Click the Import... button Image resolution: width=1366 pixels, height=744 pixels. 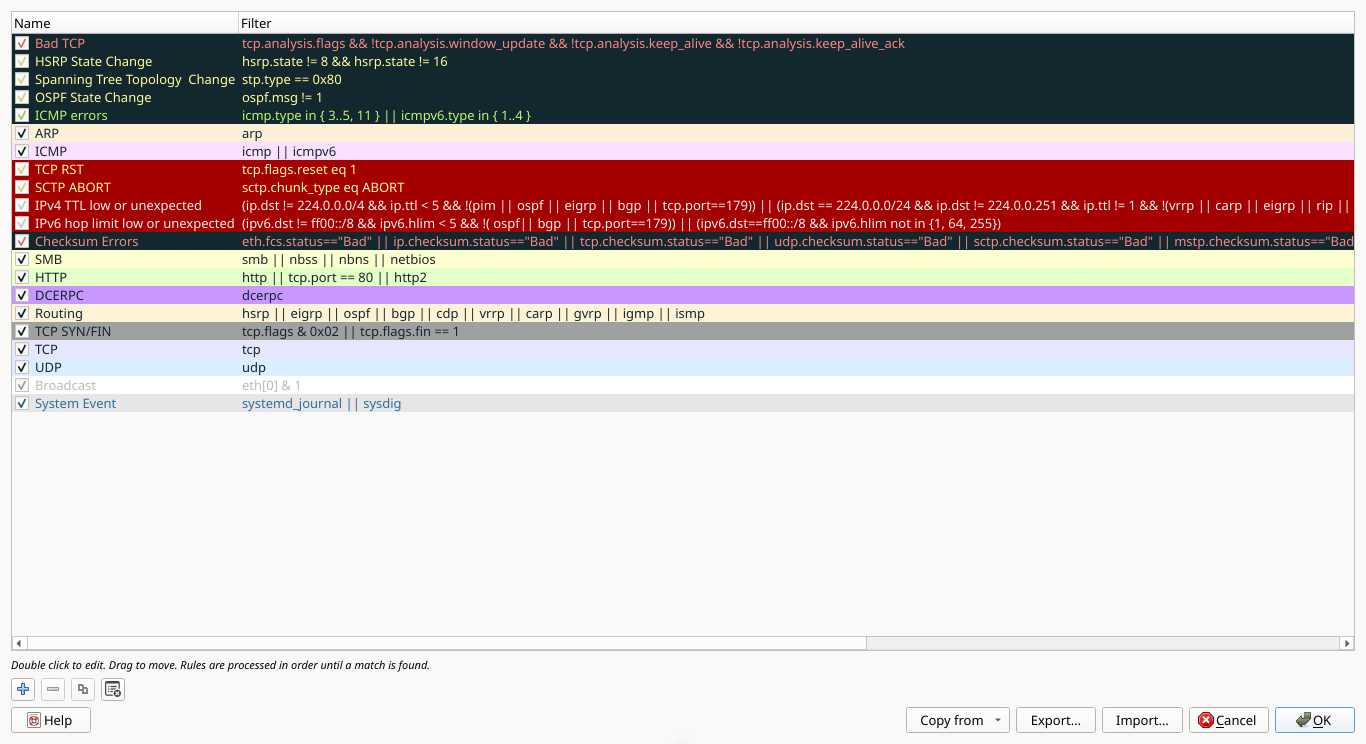tap(1141, 720)
